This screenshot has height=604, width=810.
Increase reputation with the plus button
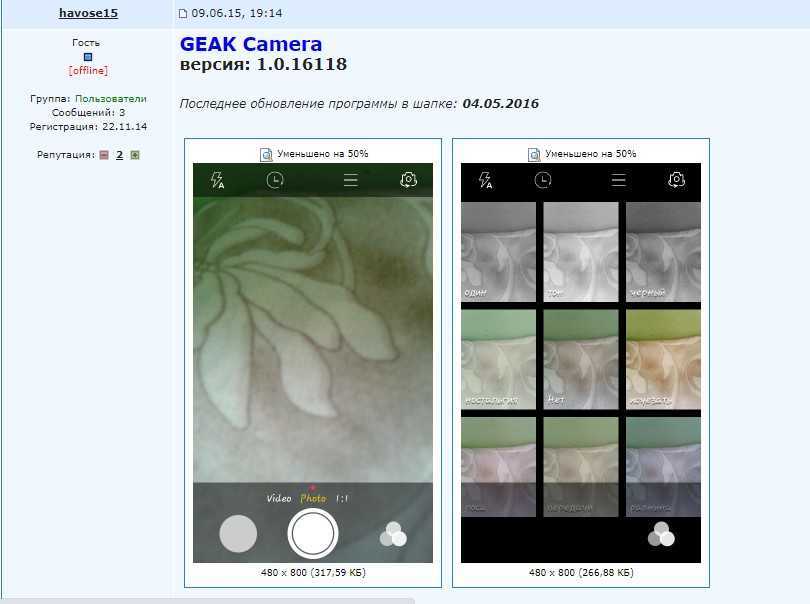[135, 155]
